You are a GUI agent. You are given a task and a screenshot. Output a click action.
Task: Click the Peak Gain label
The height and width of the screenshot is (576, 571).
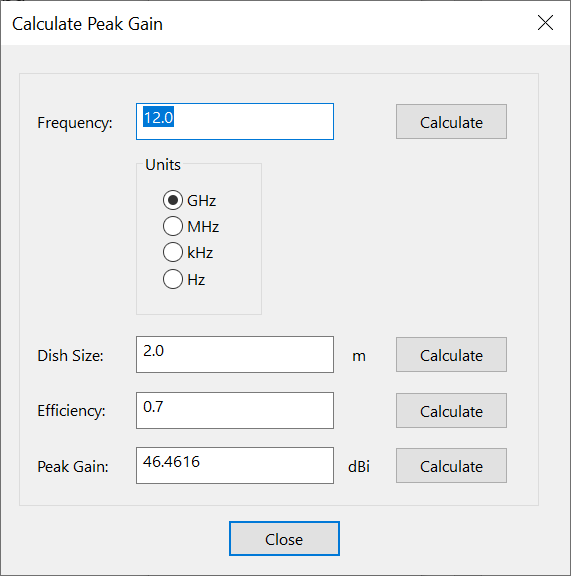coord(73,467)
